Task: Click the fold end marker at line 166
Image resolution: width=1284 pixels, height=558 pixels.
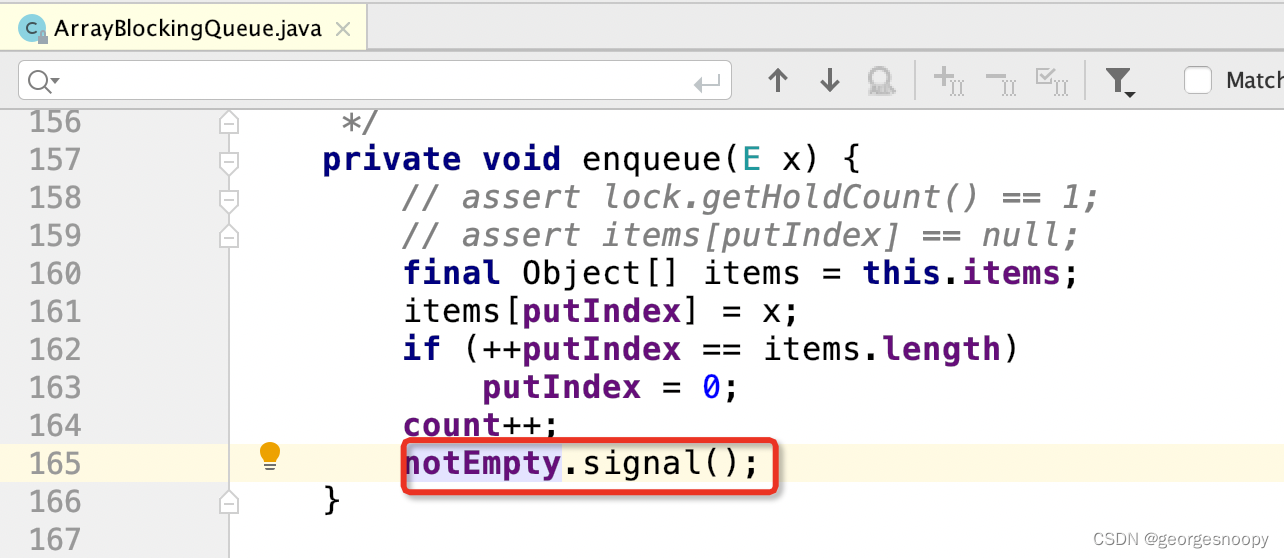Action: tap(229, 501)
